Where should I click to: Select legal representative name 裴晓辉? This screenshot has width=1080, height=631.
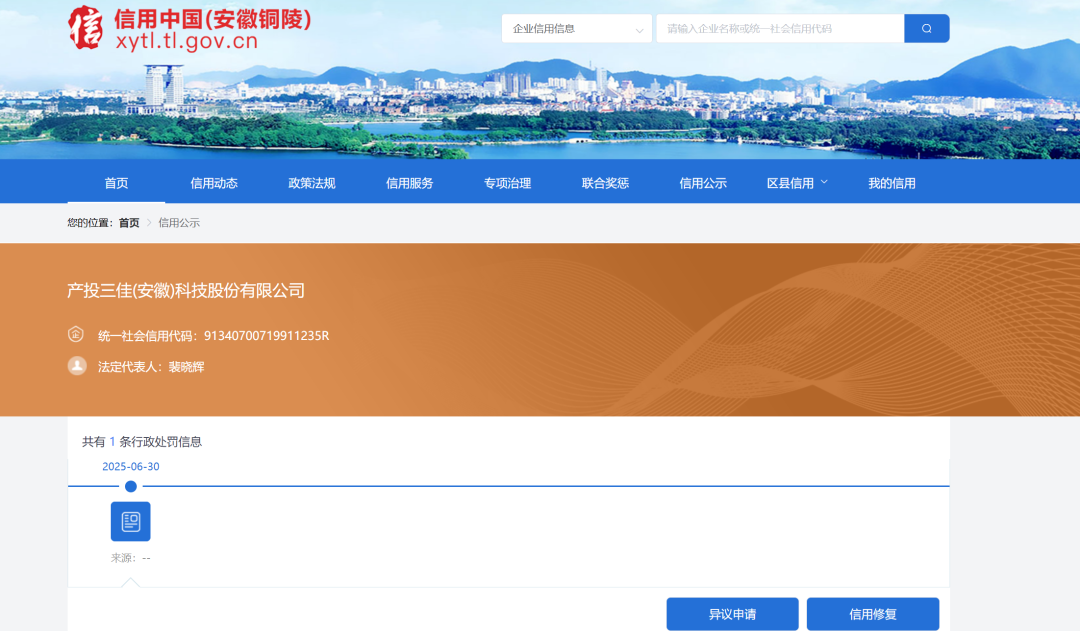tap(187, 366)
